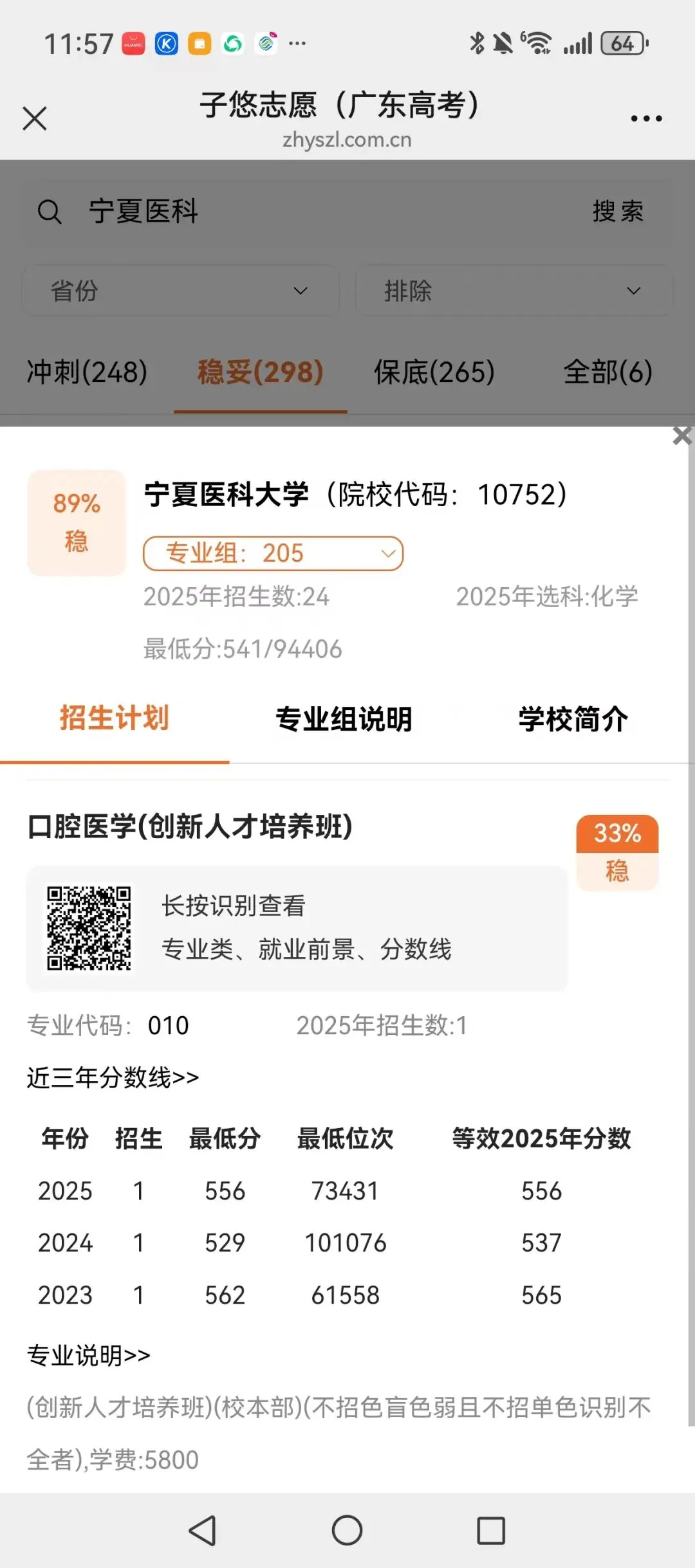Switch to the 专业组说明 tab
The image size is (695, 1568).
coord(344,719)
